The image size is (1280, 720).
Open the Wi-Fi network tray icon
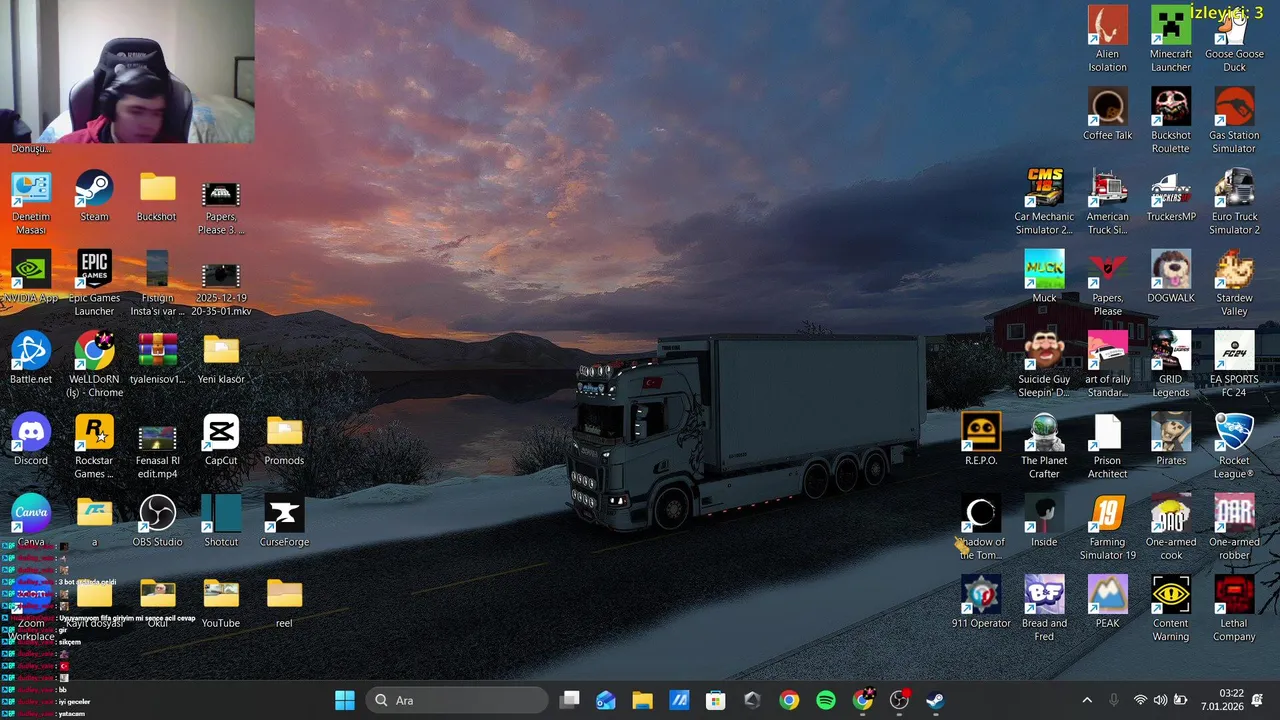pos(1140,700)
